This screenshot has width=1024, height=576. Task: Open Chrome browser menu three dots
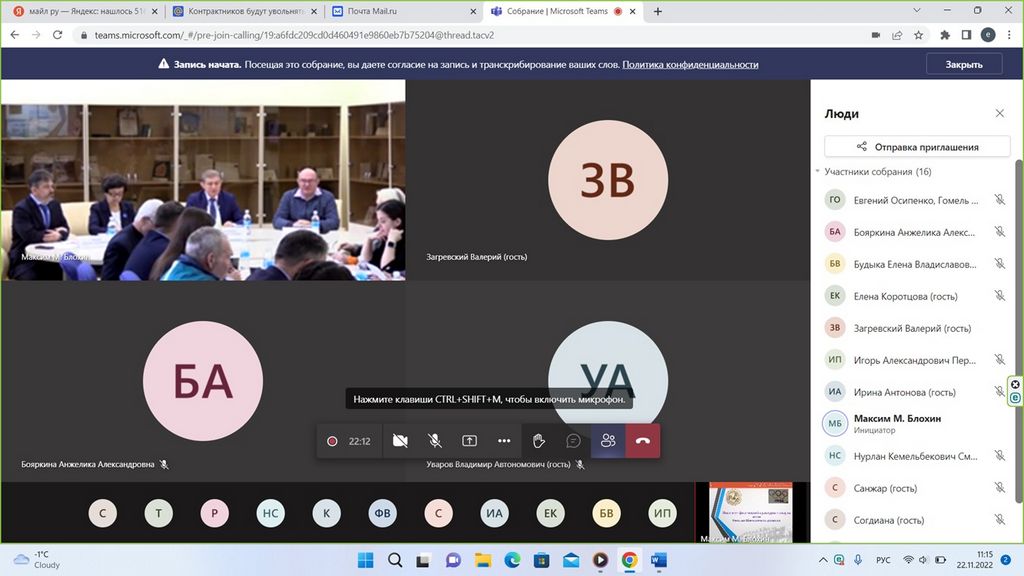coord(1010,35)
